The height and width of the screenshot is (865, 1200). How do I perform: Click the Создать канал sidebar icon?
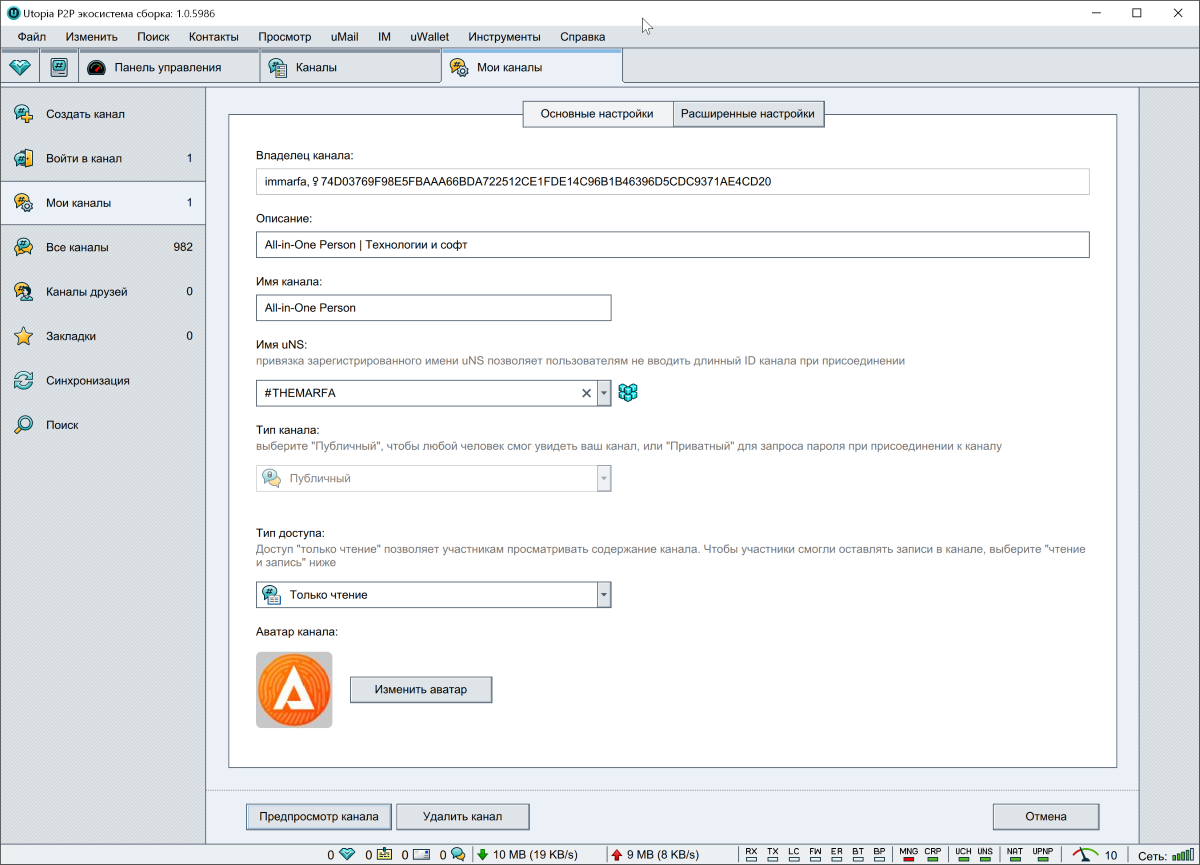point(23,114)
